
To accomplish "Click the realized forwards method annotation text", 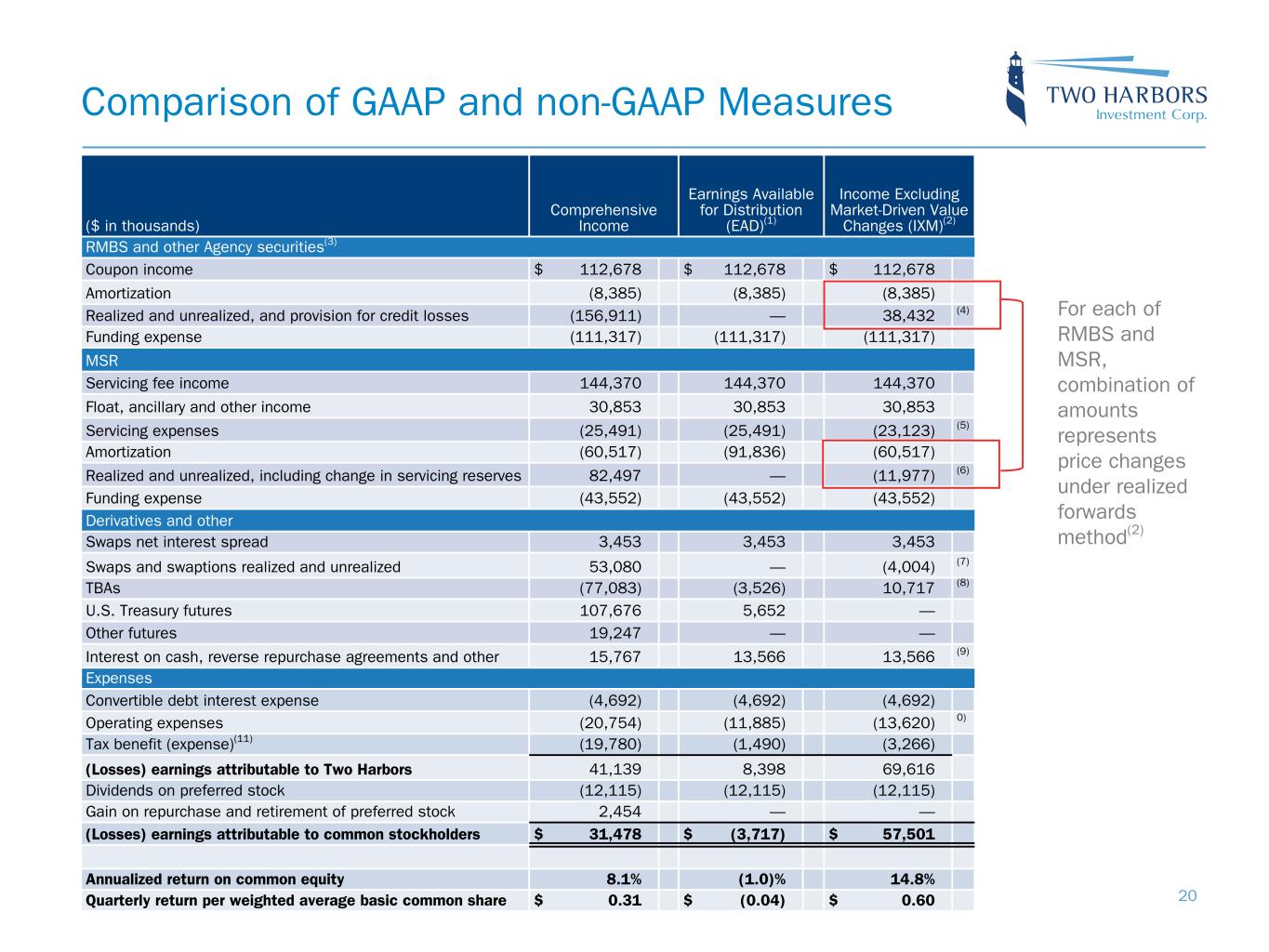I will (x=1126, y=423).
